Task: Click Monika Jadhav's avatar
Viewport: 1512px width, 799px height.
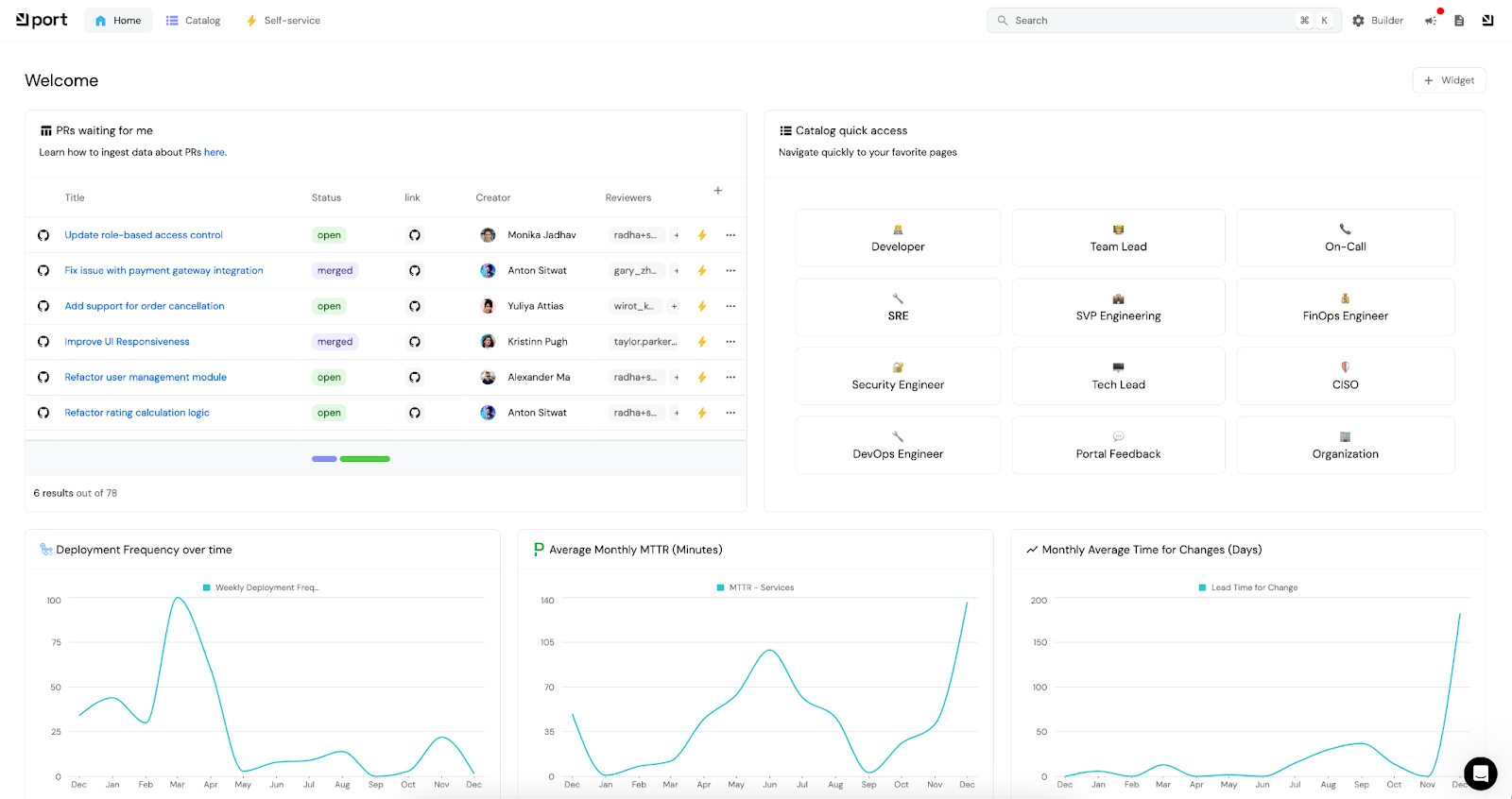Action: (x=488, y=235)
